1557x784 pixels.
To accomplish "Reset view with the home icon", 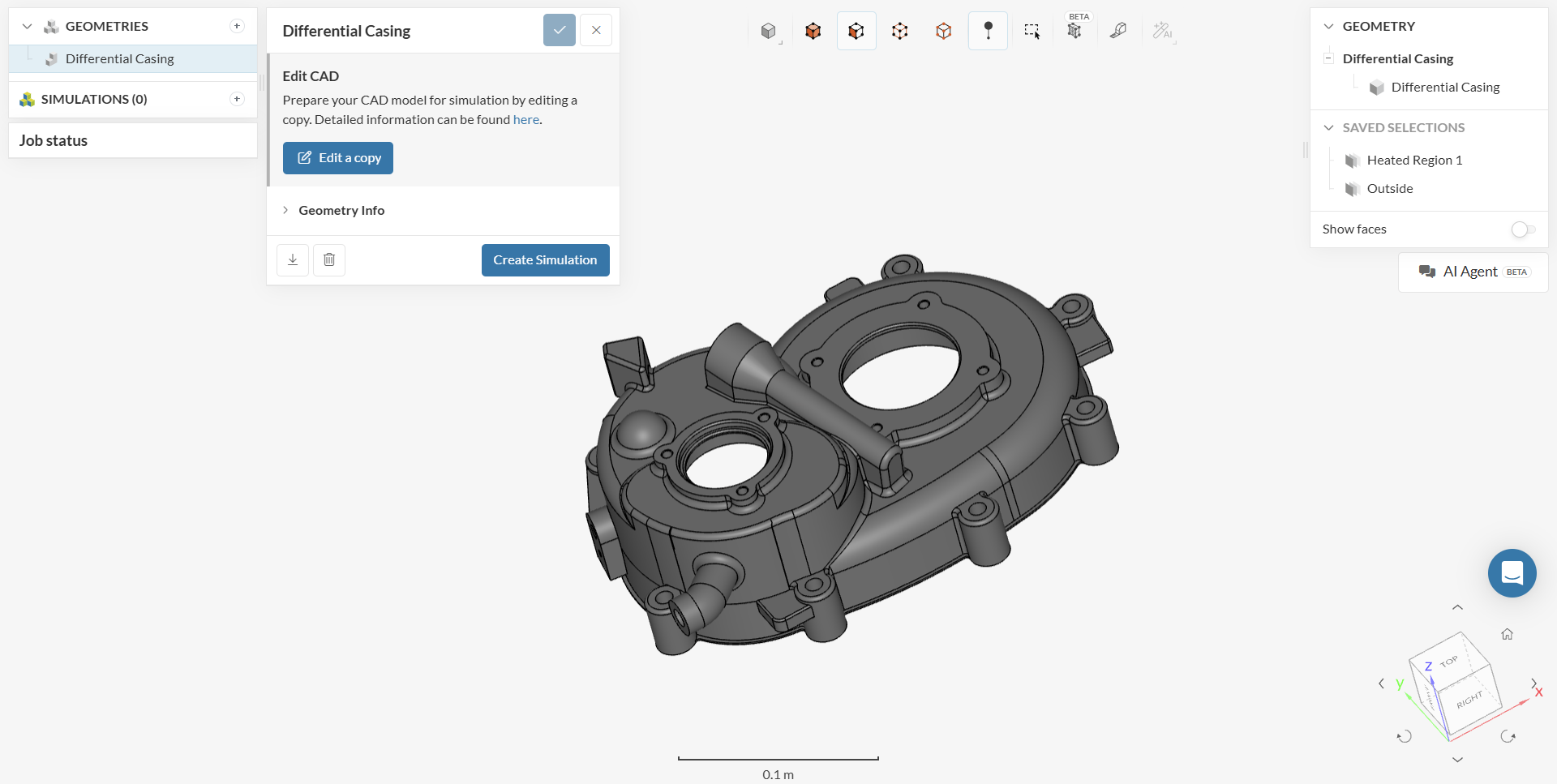I will [1507, 634].
